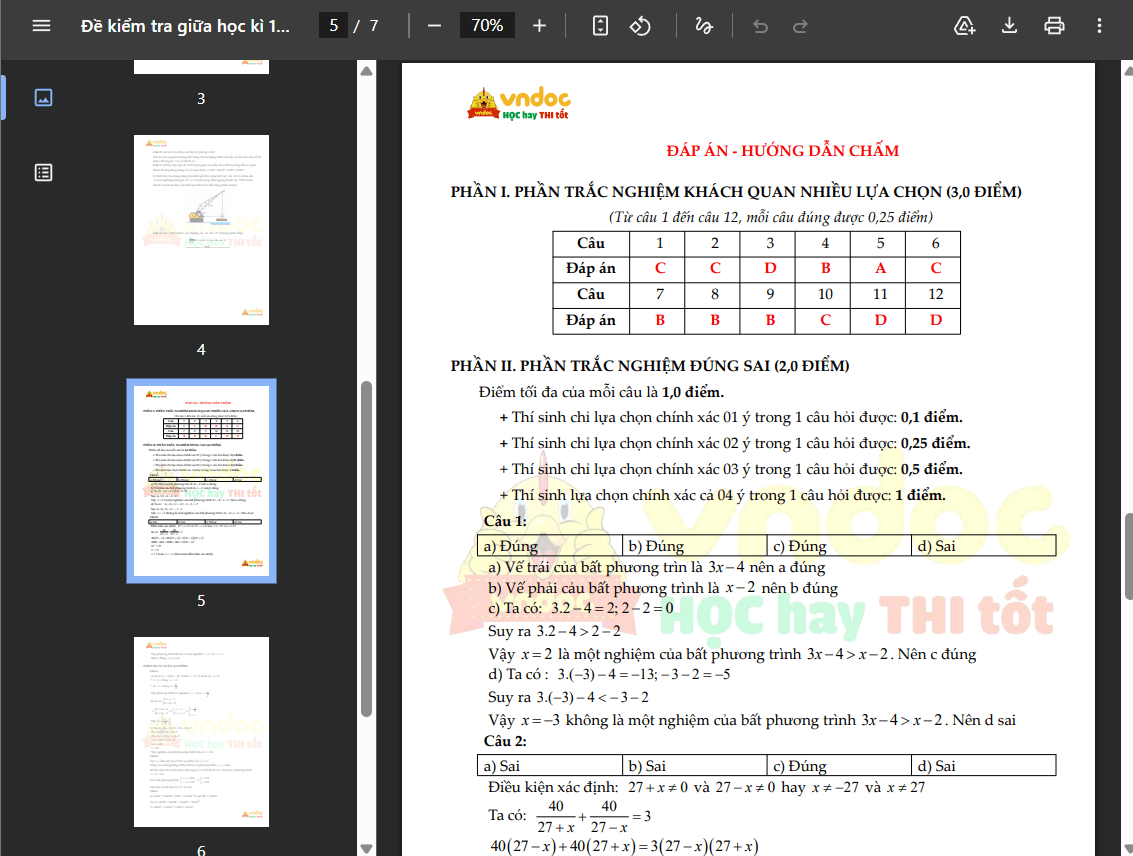
Task: Undo the last annotation
Action: pyautogui.click(x=760, y=26)
